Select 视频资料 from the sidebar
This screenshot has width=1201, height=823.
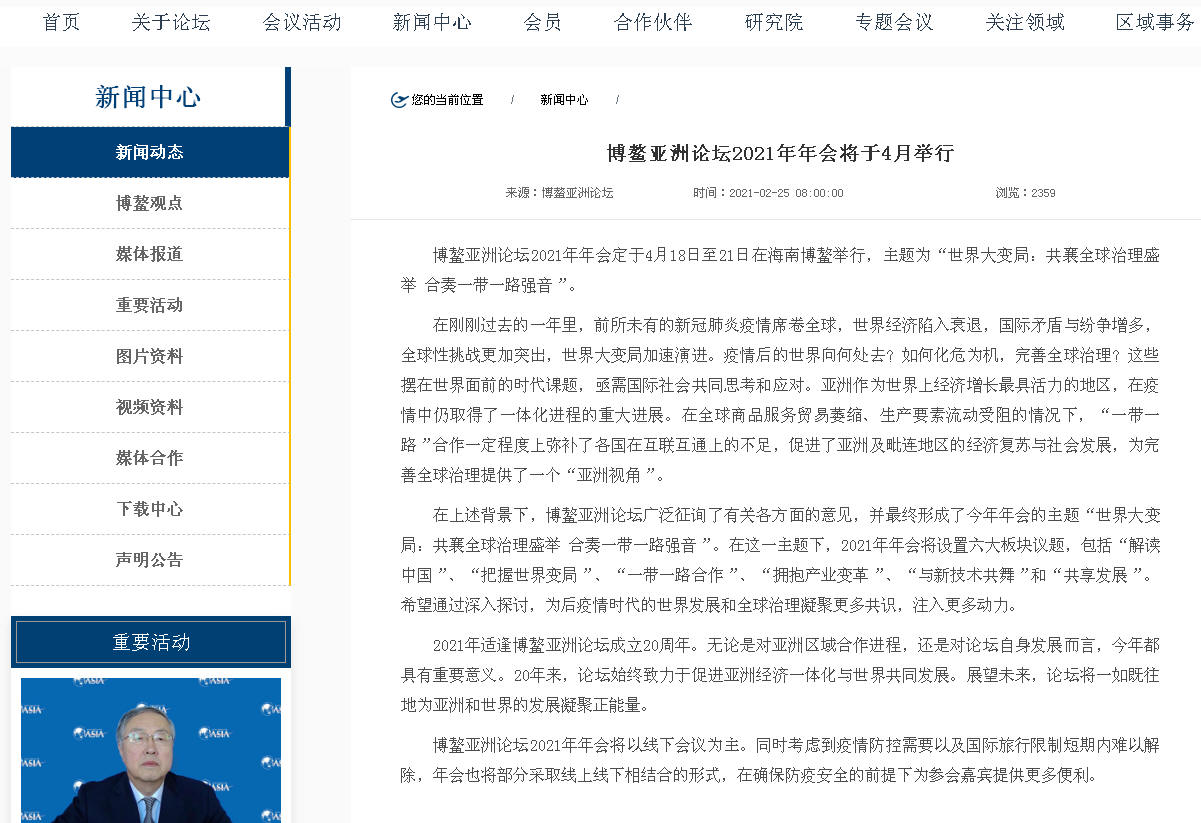point(150,407)
